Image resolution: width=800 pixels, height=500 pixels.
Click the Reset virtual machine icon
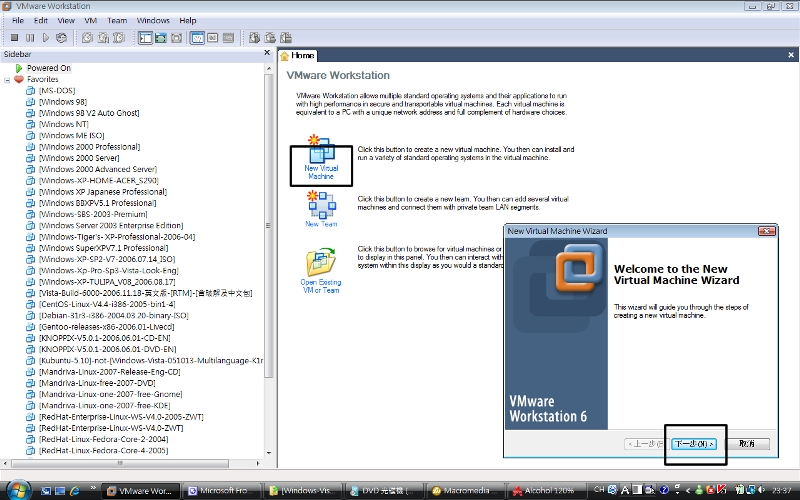click(61, 38)
